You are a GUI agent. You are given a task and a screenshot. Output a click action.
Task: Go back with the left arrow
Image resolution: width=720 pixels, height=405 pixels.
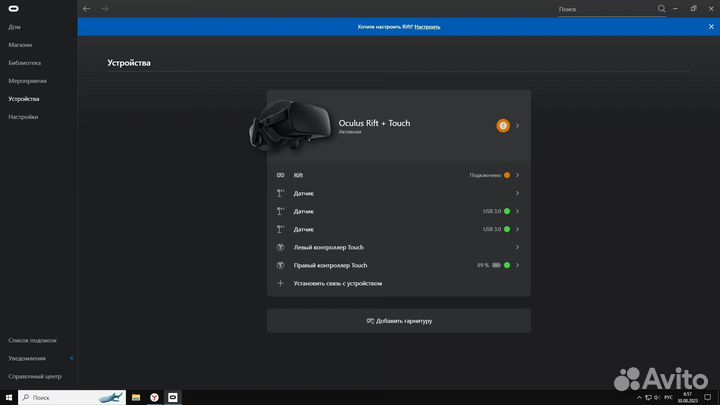(x=86, y=9)
